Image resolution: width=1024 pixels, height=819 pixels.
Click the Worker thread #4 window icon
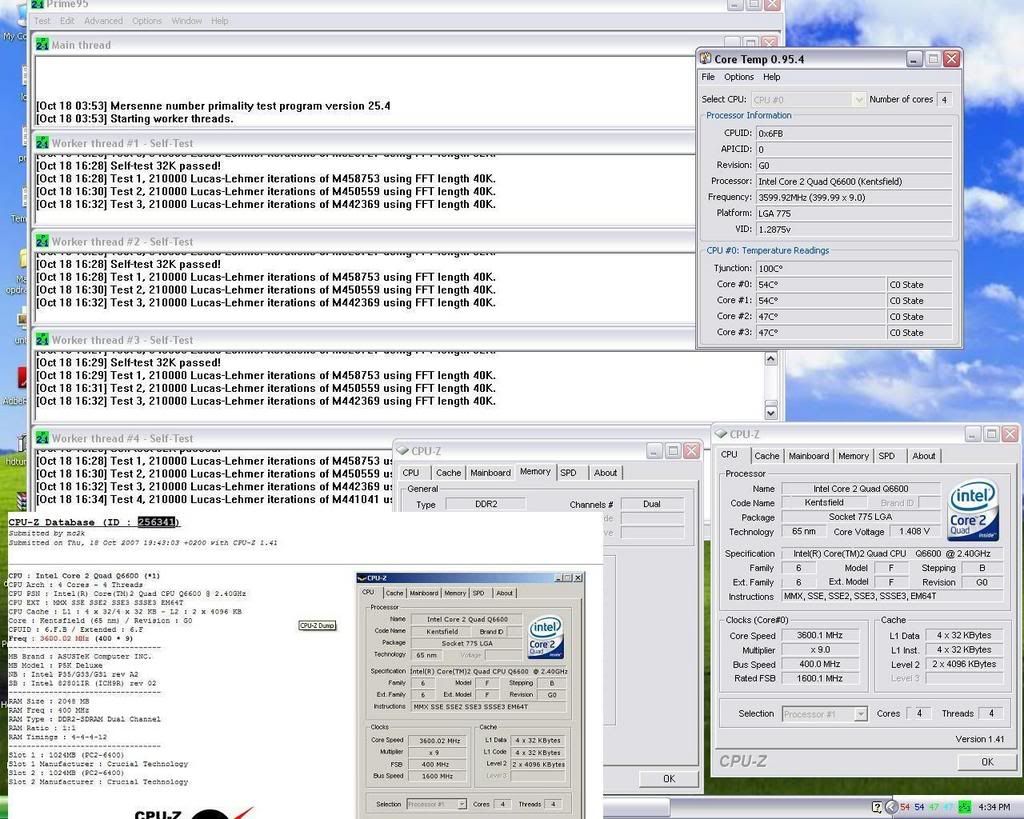(42, 438)
